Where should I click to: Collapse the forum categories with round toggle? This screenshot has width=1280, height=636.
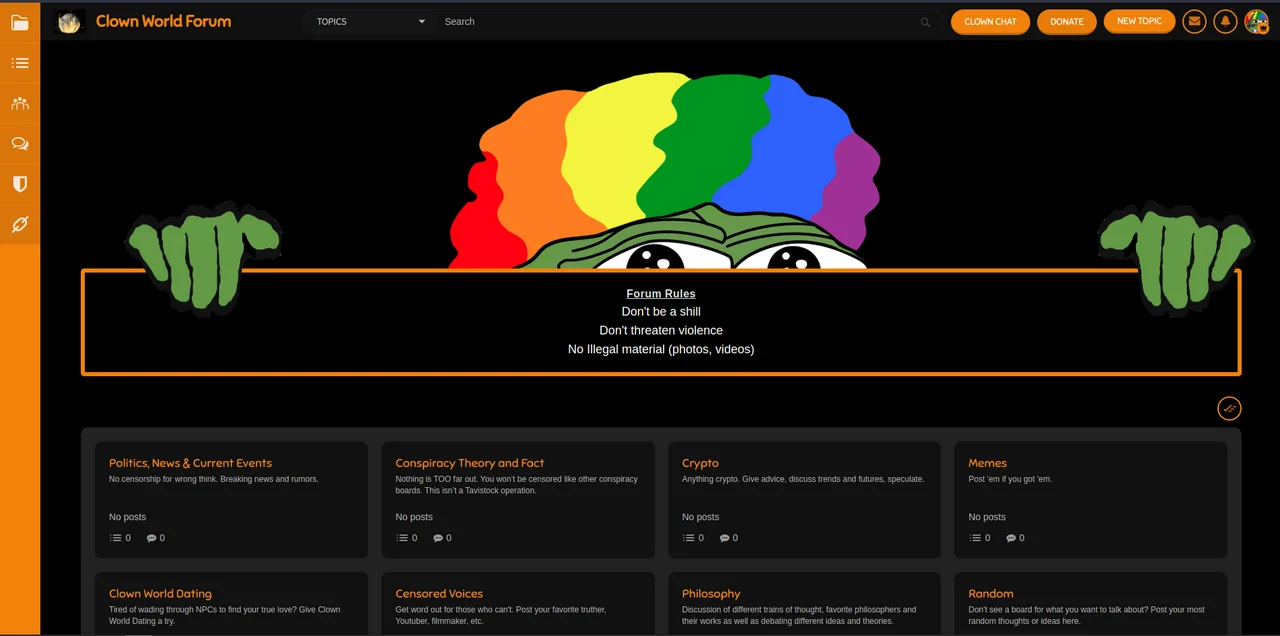[1229, 408]
